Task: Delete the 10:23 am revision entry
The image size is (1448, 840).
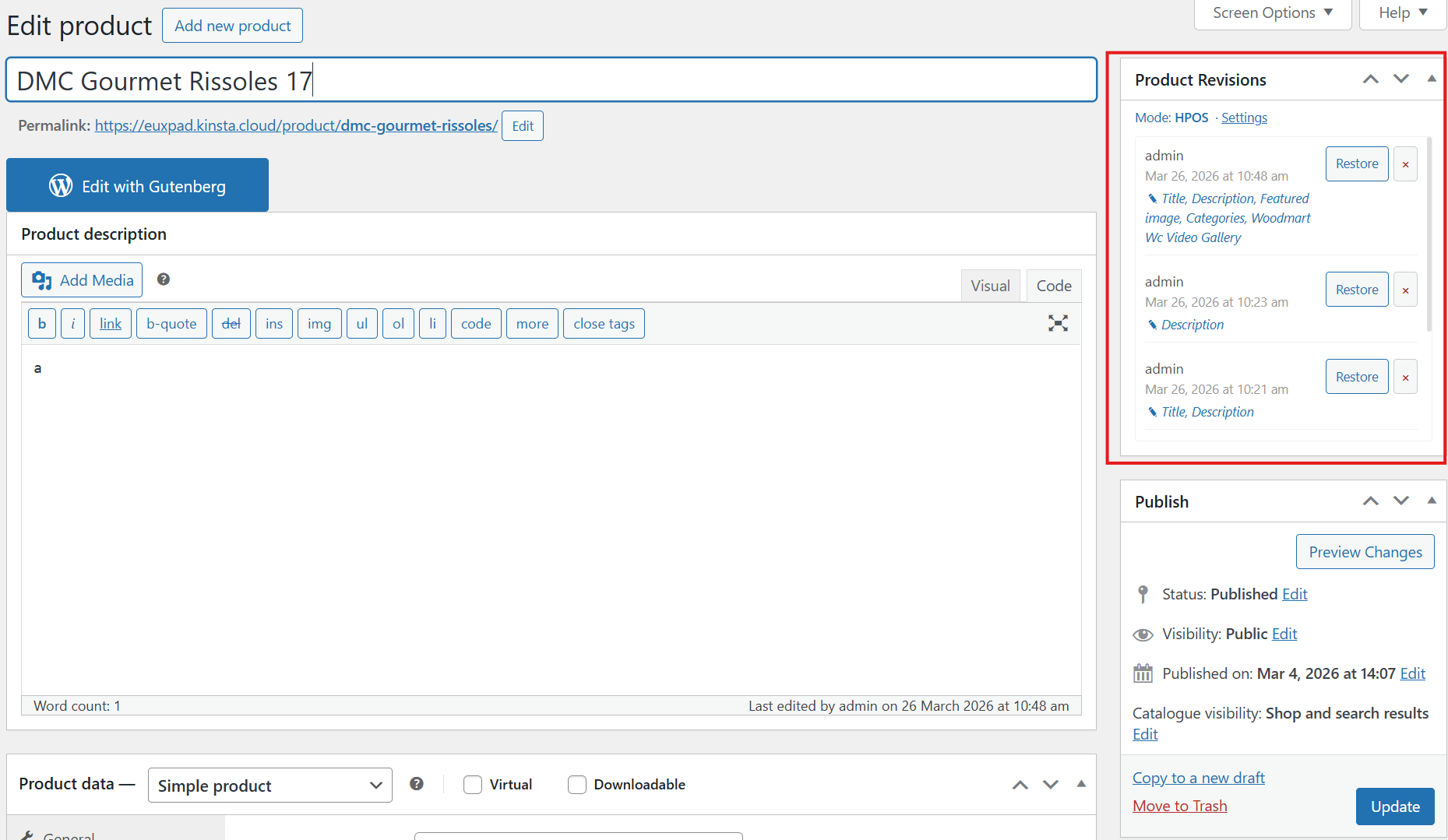Action: point(1405,290)
